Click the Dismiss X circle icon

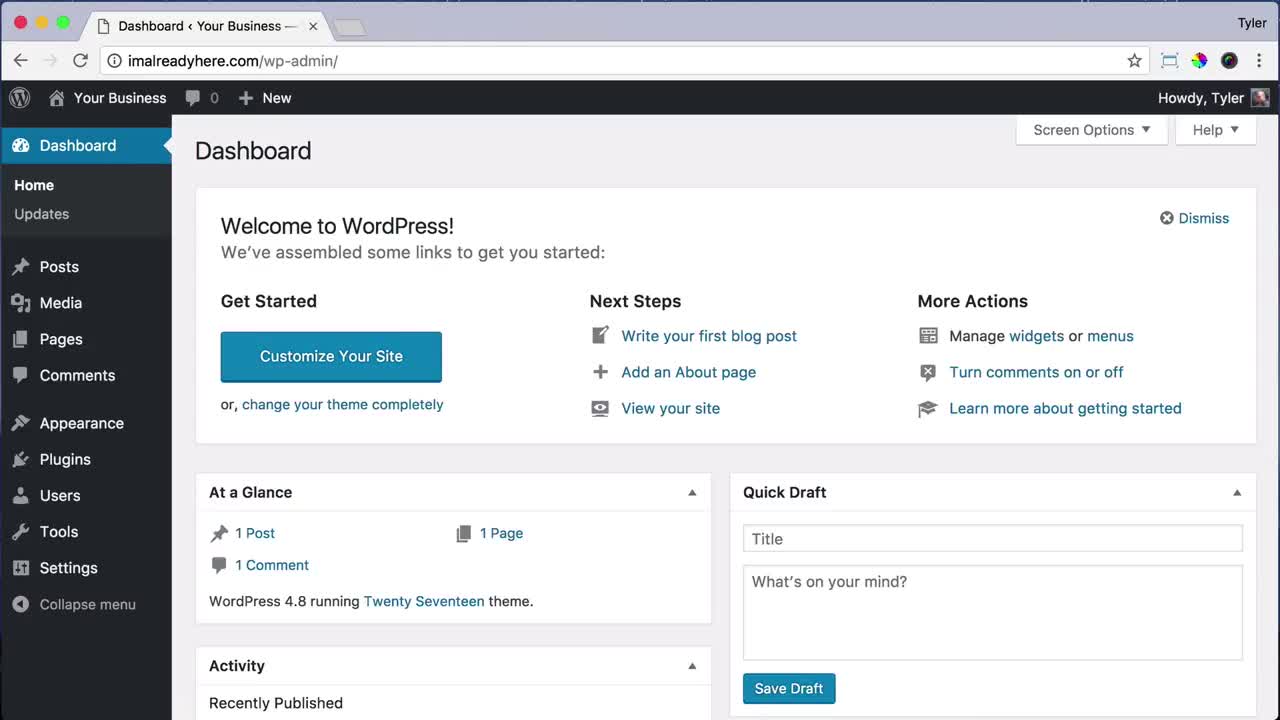tap(1166, 218)
